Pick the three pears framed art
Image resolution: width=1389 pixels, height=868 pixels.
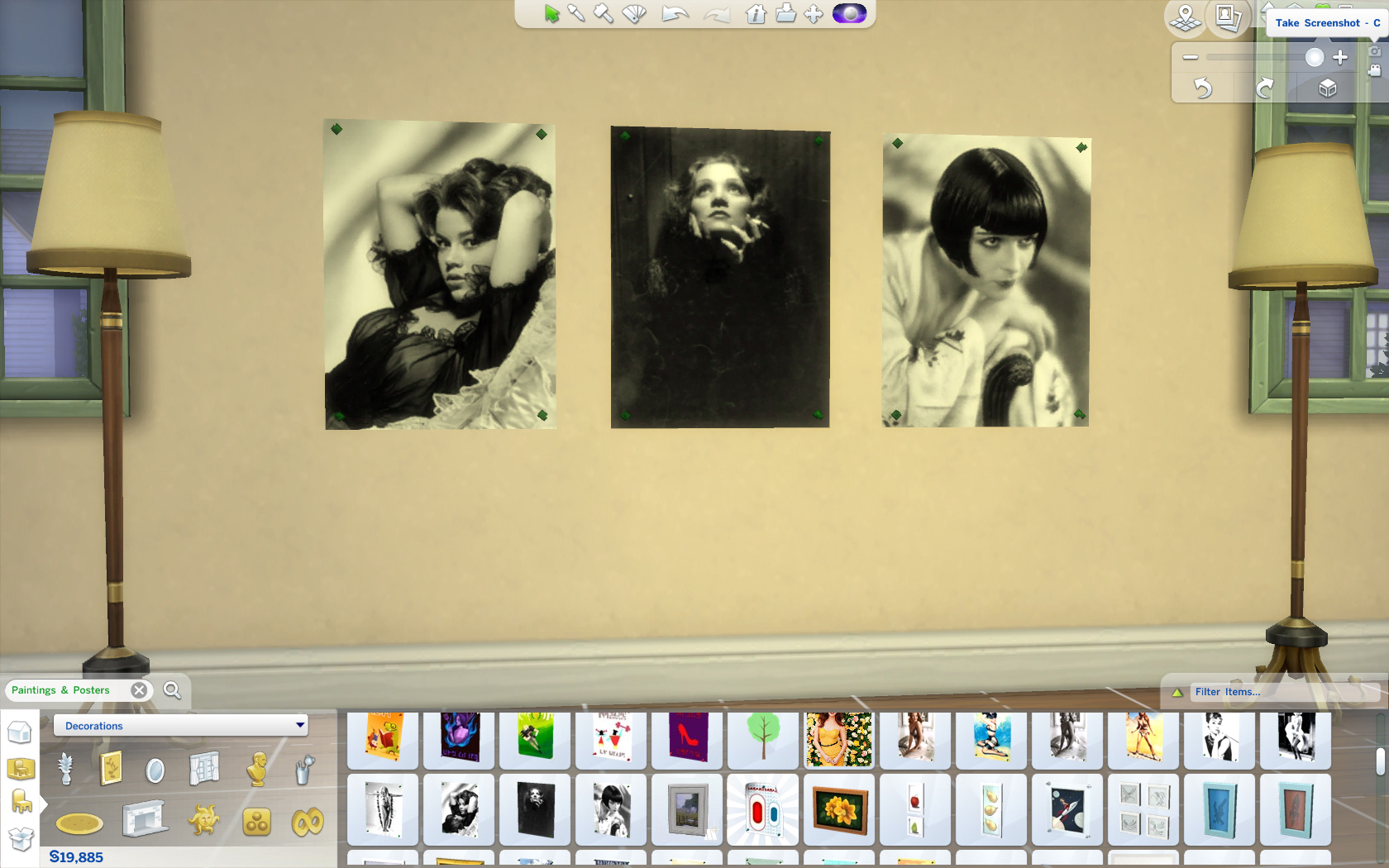tap(991, 810)
